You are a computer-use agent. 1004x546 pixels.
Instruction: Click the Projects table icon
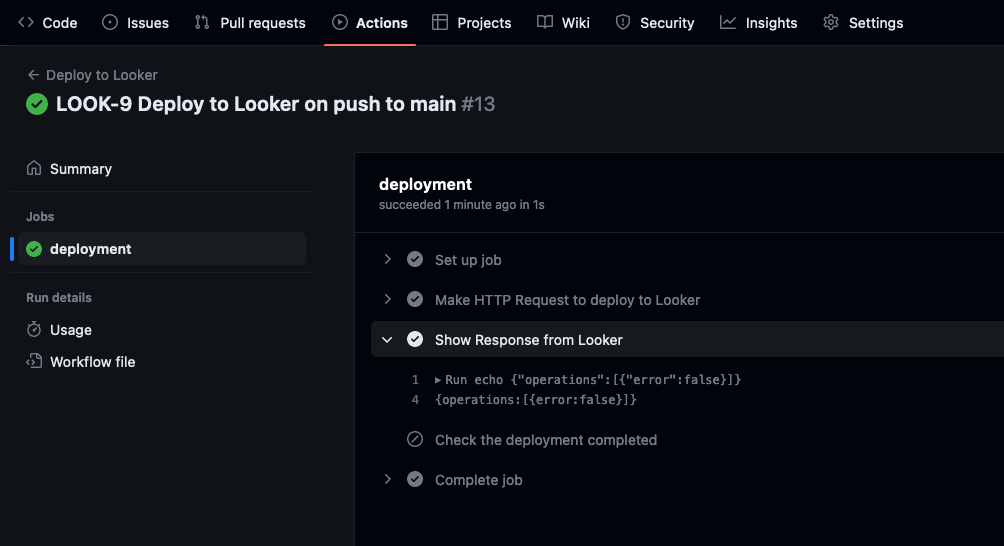440,22
